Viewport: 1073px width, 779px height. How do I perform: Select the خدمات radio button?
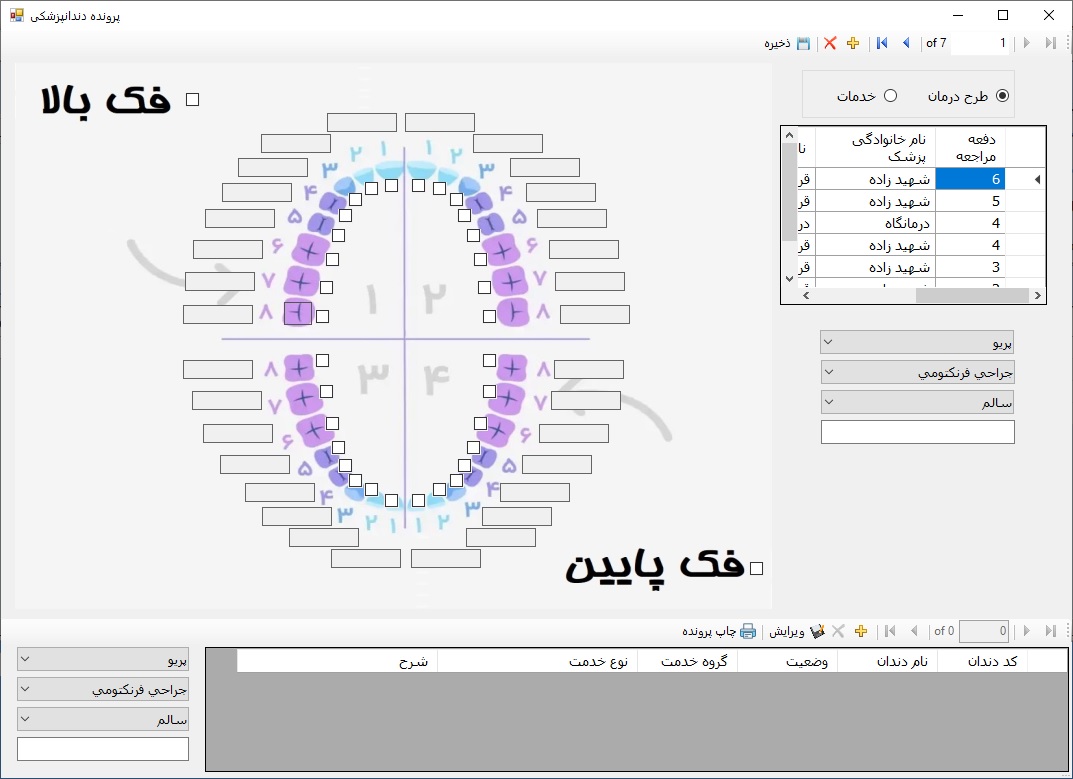tap(890, 96)
